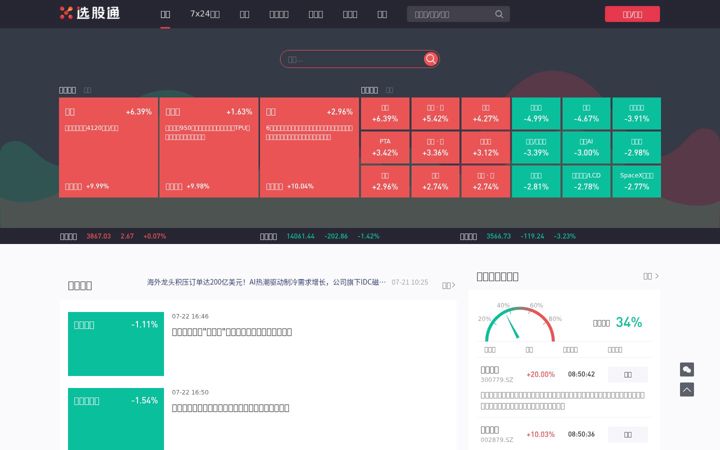Screen dimensions: 720x450
Task: Click the button in the +10.03% stock row
Action: [628, 434]
